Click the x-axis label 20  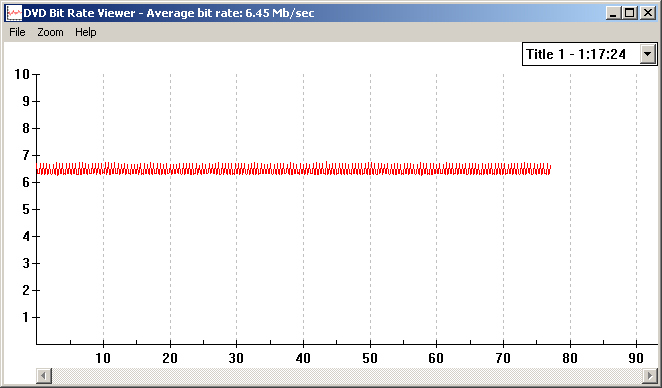pos(170,358)
